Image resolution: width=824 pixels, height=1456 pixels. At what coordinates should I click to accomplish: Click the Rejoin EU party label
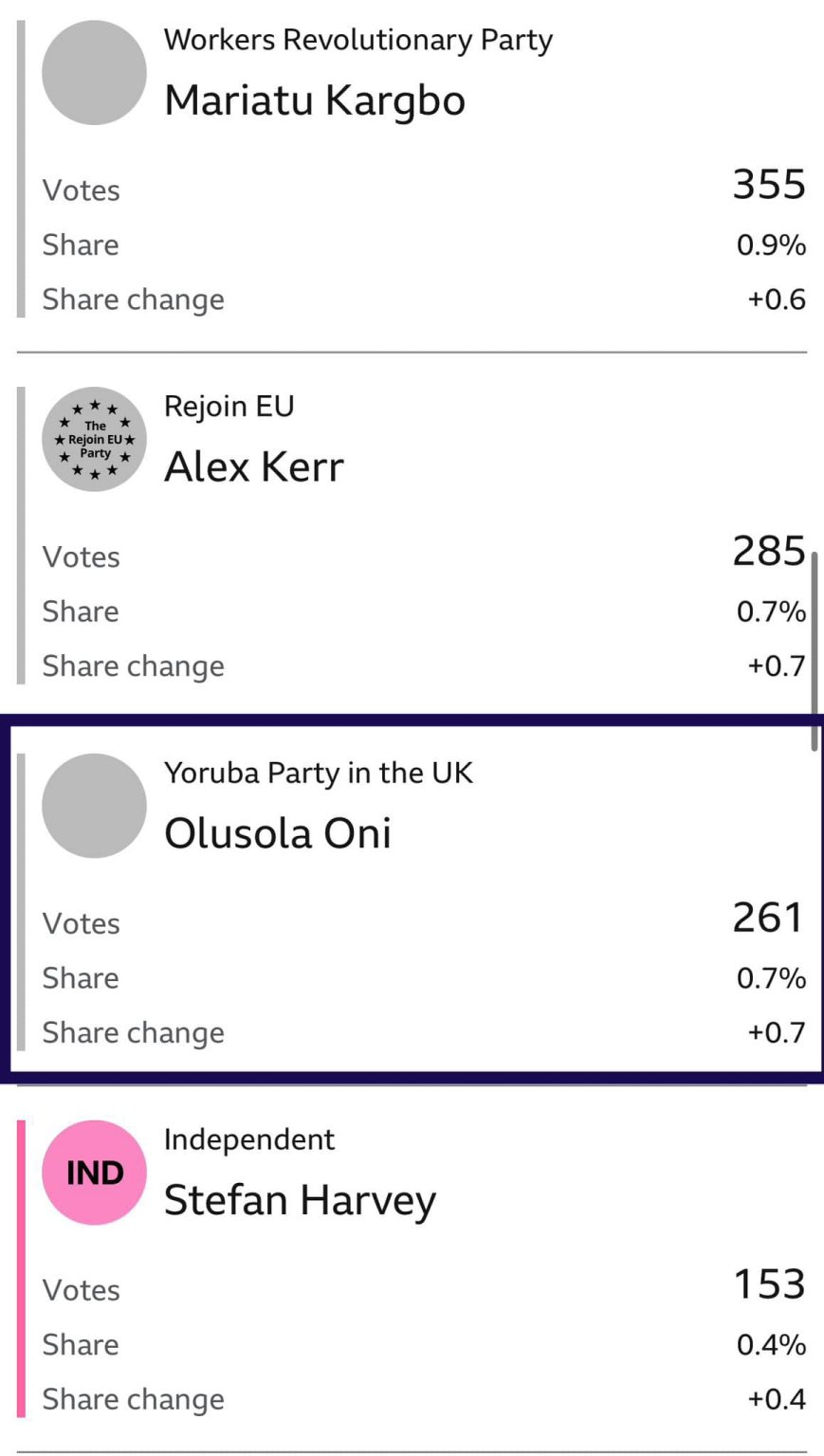229,407
